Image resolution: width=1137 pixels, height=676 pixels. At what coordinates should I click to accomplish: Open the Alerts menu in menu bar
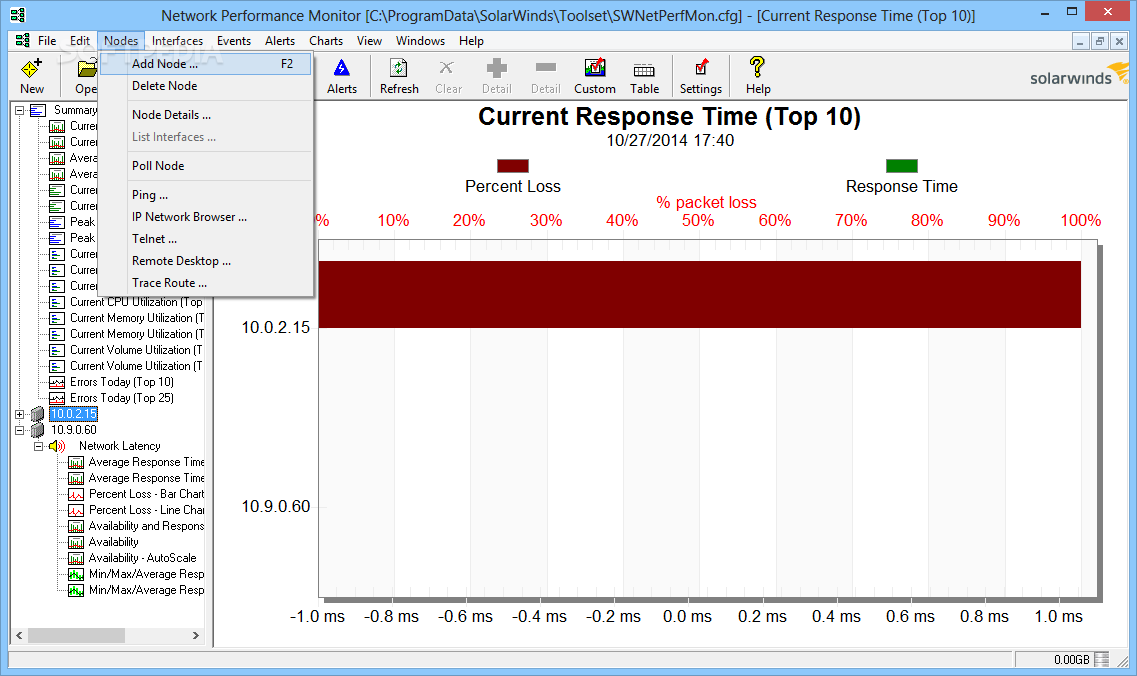pyautogui.click(x=280, y=41)
